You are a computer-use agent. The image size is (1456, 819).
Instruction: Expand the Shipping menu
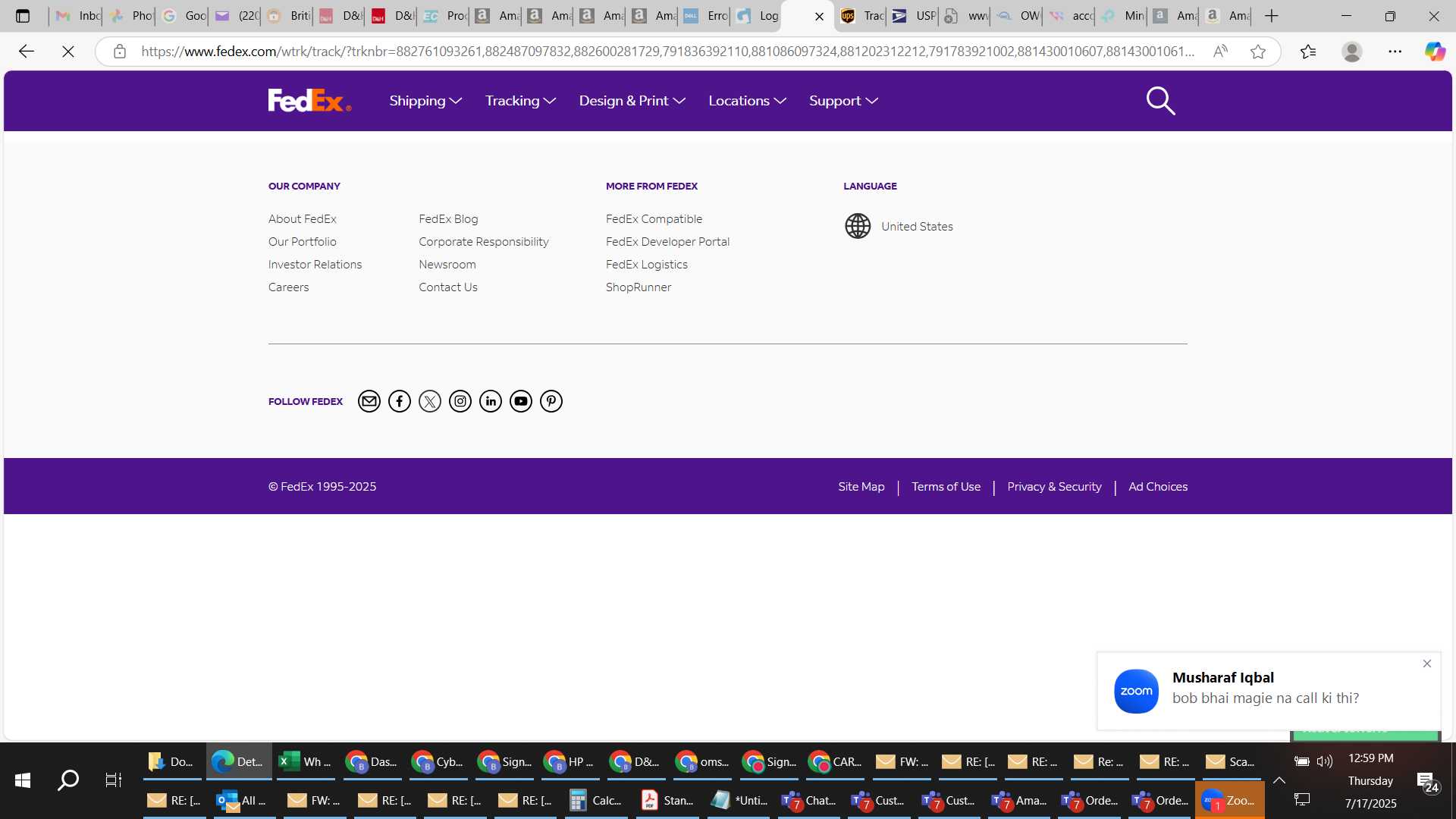point(425,101)
